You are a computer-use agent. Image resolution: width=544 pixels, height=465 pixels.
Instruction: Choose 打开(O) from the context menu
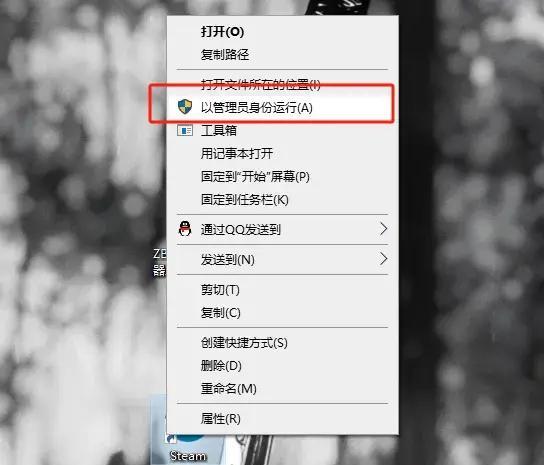coord(282,32)
